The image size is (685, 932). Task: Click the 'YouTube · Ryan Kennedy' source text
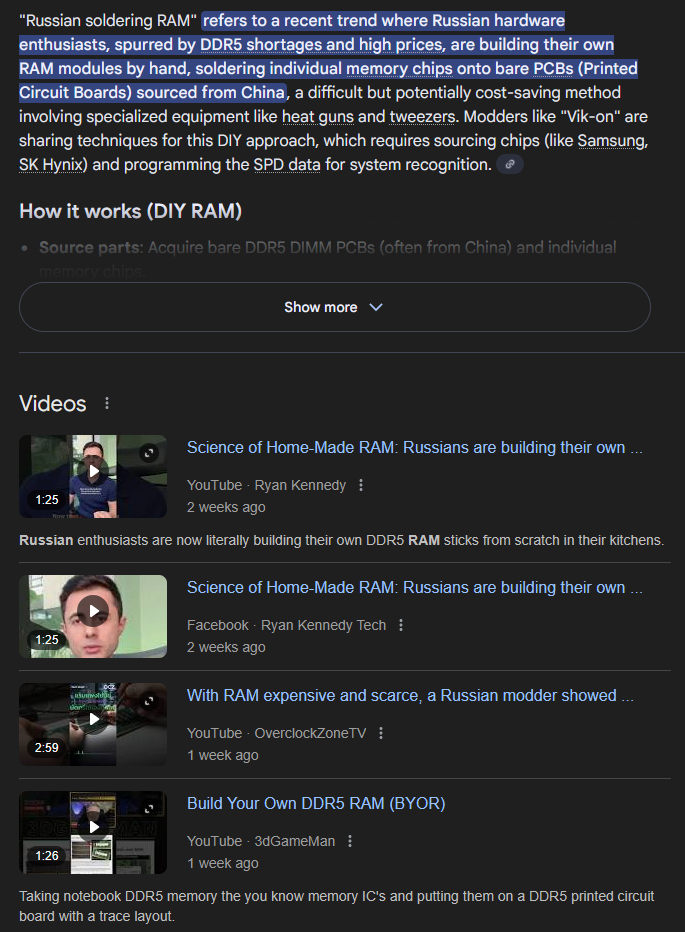266,485
